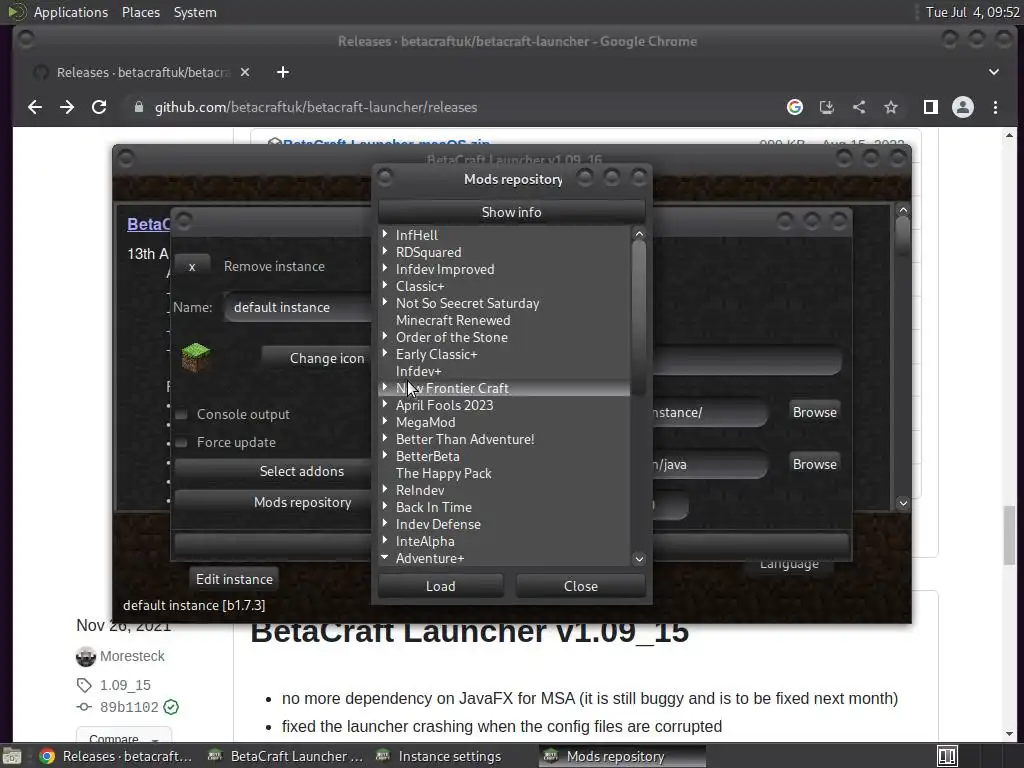Select Minecraft Renewed in mods list
The height and width of the screenshot is (768, 1024).
(453, 321)
